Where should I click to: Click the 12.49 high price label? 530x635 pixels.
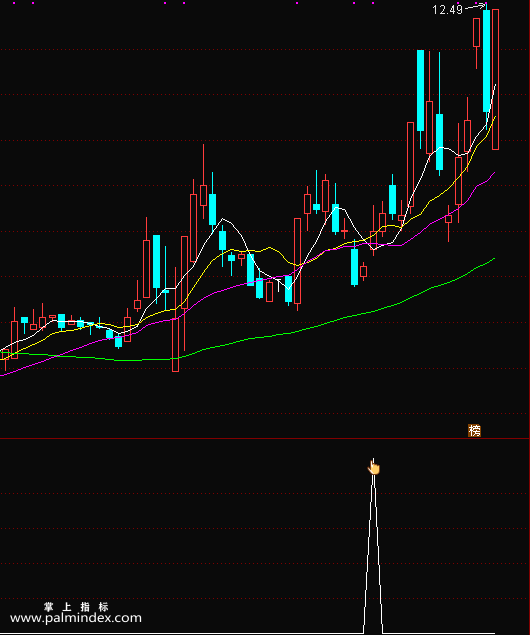click(447, 10)
